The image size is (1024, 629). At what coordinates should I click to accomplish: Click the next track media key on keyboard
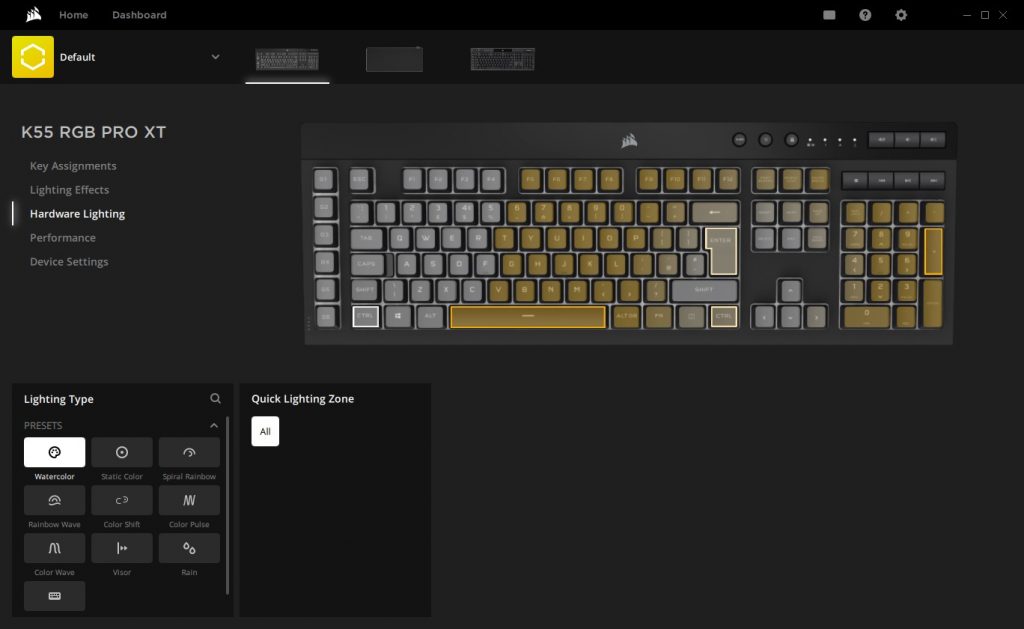pos(933,180)
